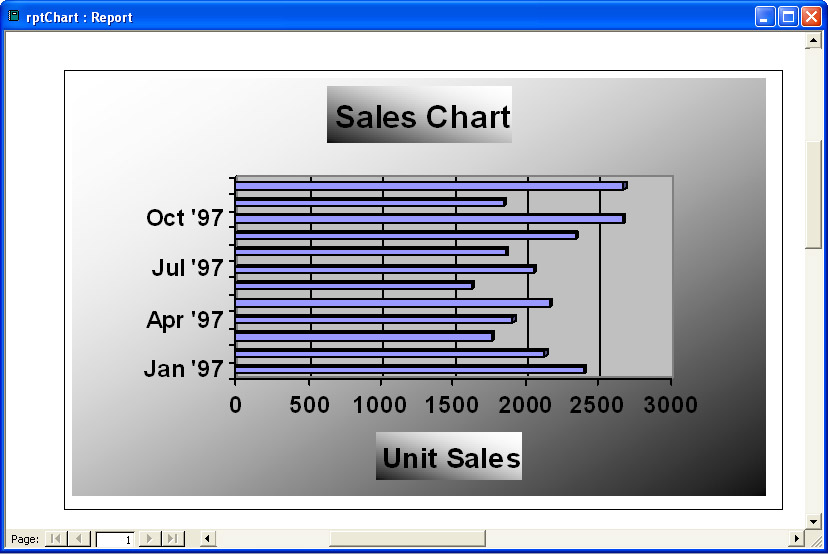The height and width of the screenshot is (554, 828).
Task: Click the Jul '97 axis label
Action: pyautogui.click(x=187, y=268)
